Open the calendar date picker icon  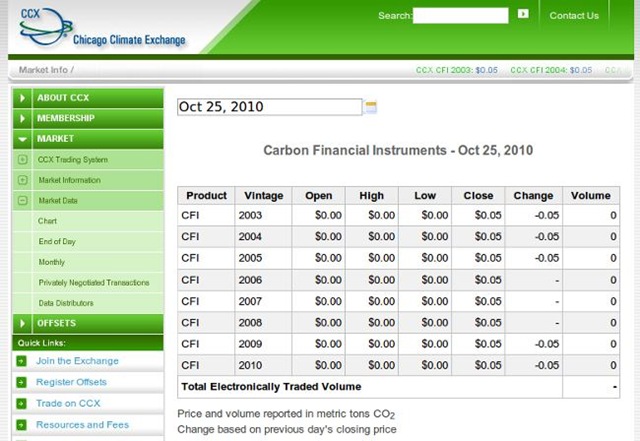(371, 107)
